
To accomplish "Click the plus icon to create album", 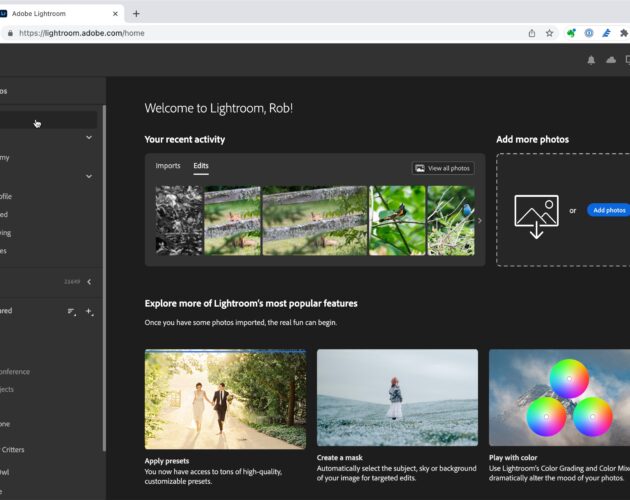I will tap(90, 311).
